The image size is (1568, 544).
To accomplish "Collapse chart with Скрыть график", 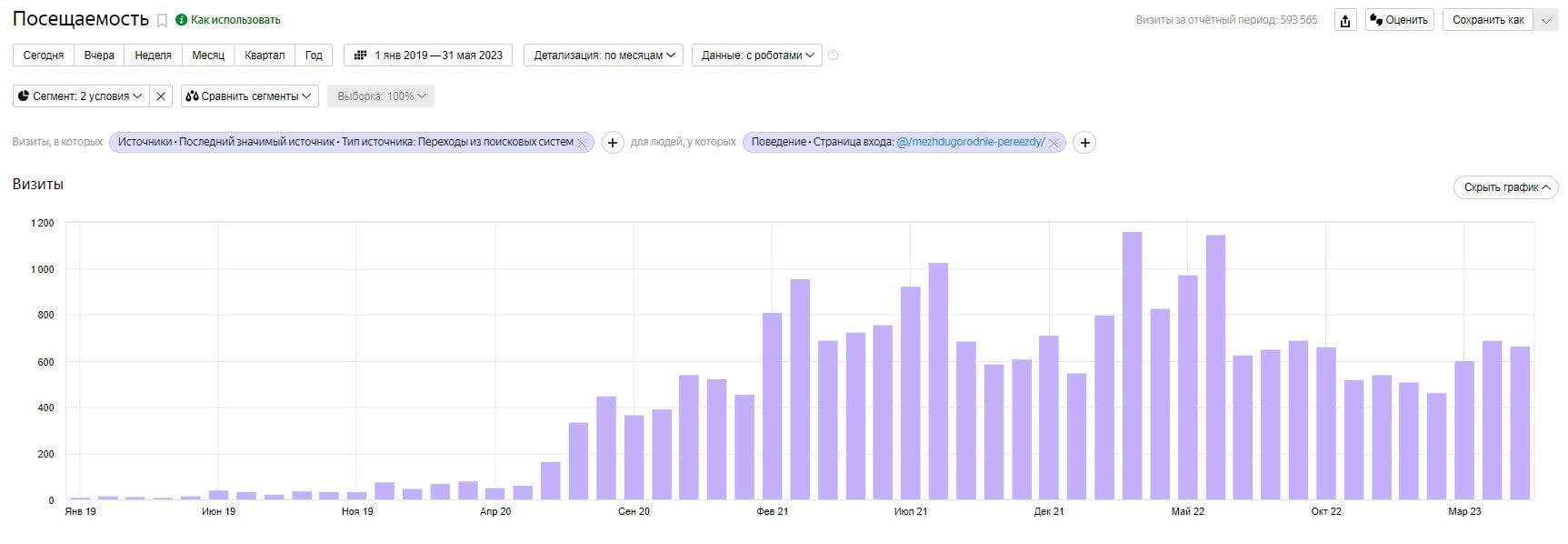I will (x=1505, y=187).
